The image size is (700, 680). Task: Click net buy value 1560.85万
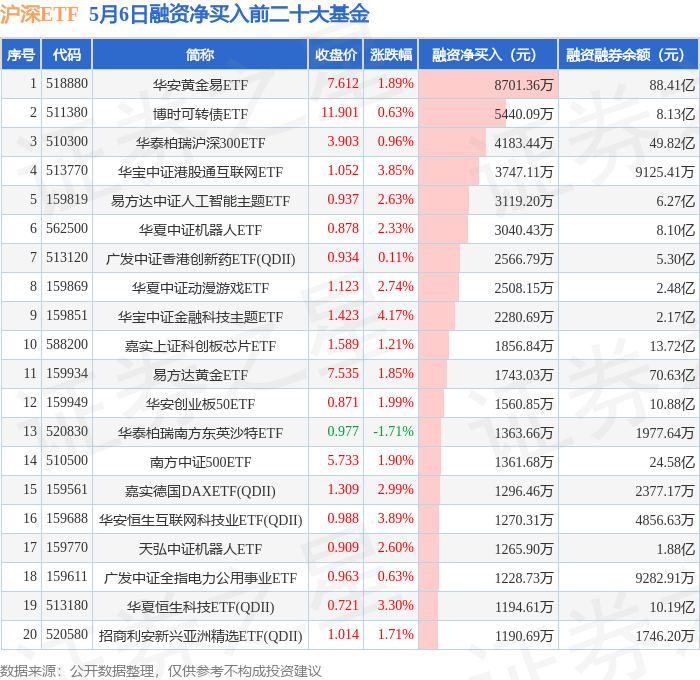click(523, 404)
